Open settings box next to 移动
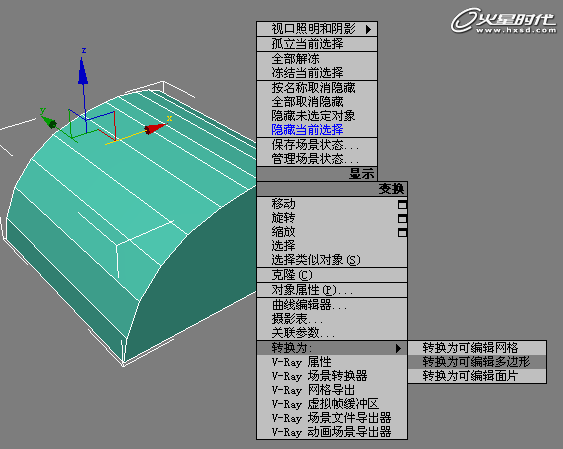Viewport: 563px width, 449px height. coord(402,205)
